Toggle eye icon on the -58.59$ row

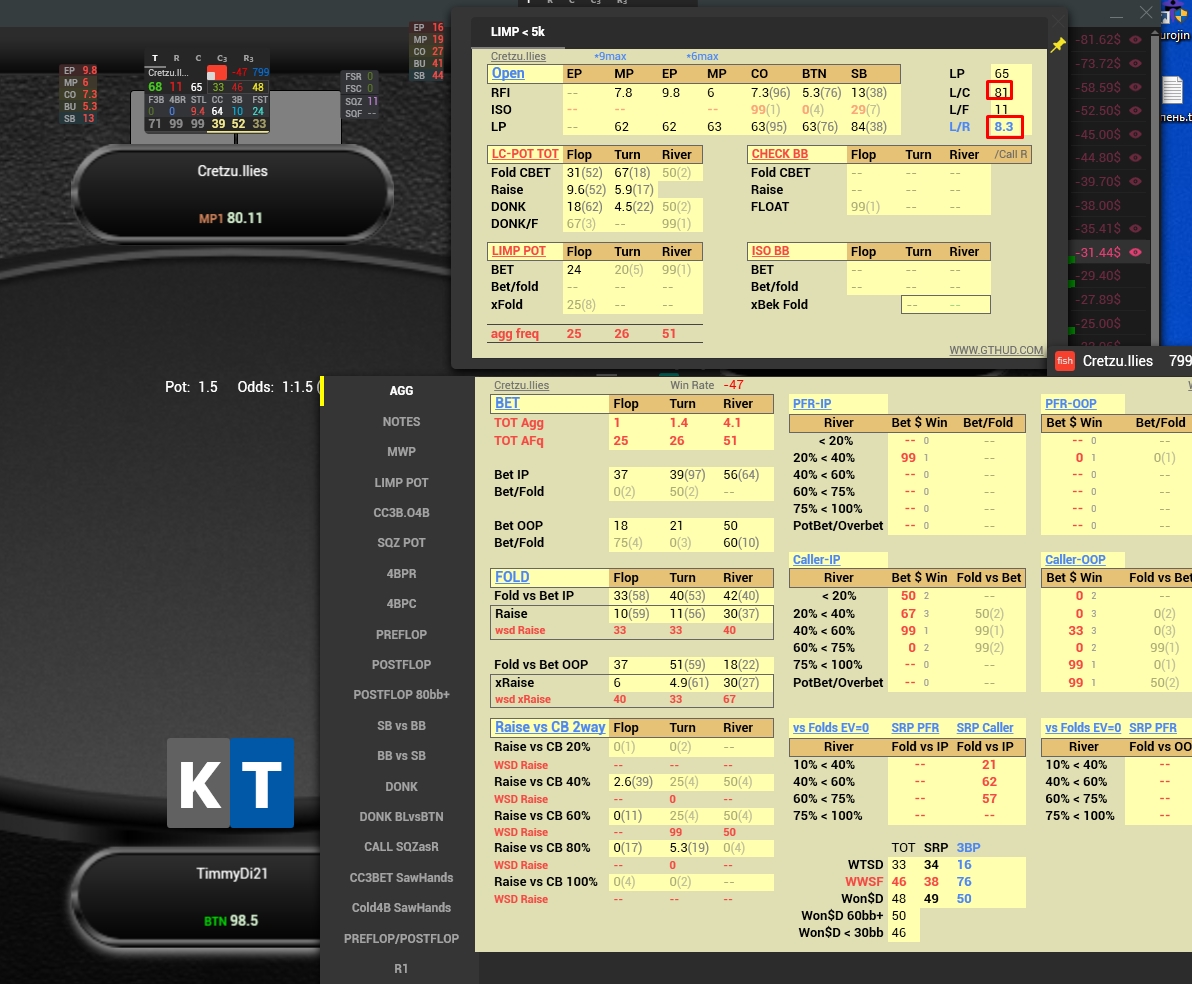pos(1135,87)
